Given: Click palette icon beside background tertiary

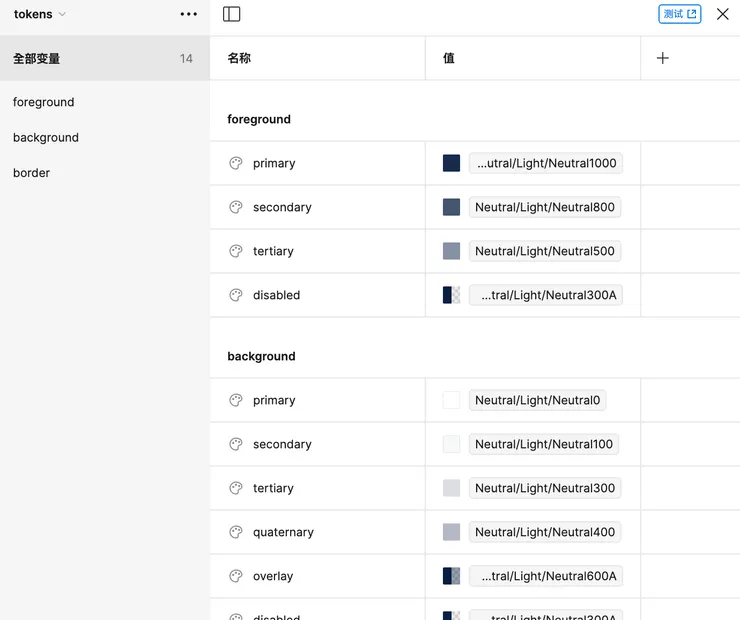Looking at the screenshot, I should [236, 488].
